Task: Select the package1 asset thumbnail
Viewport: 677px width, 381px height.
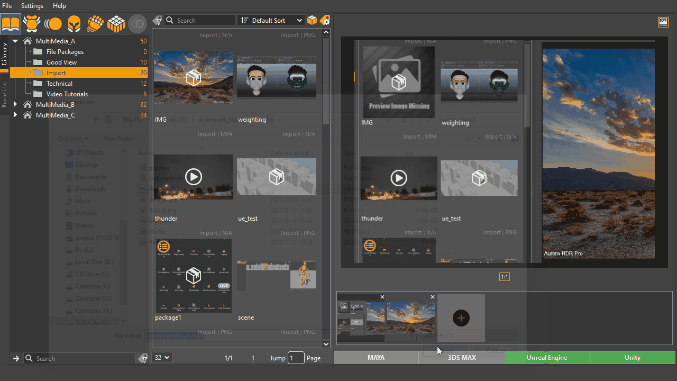Action: point(193,276)
